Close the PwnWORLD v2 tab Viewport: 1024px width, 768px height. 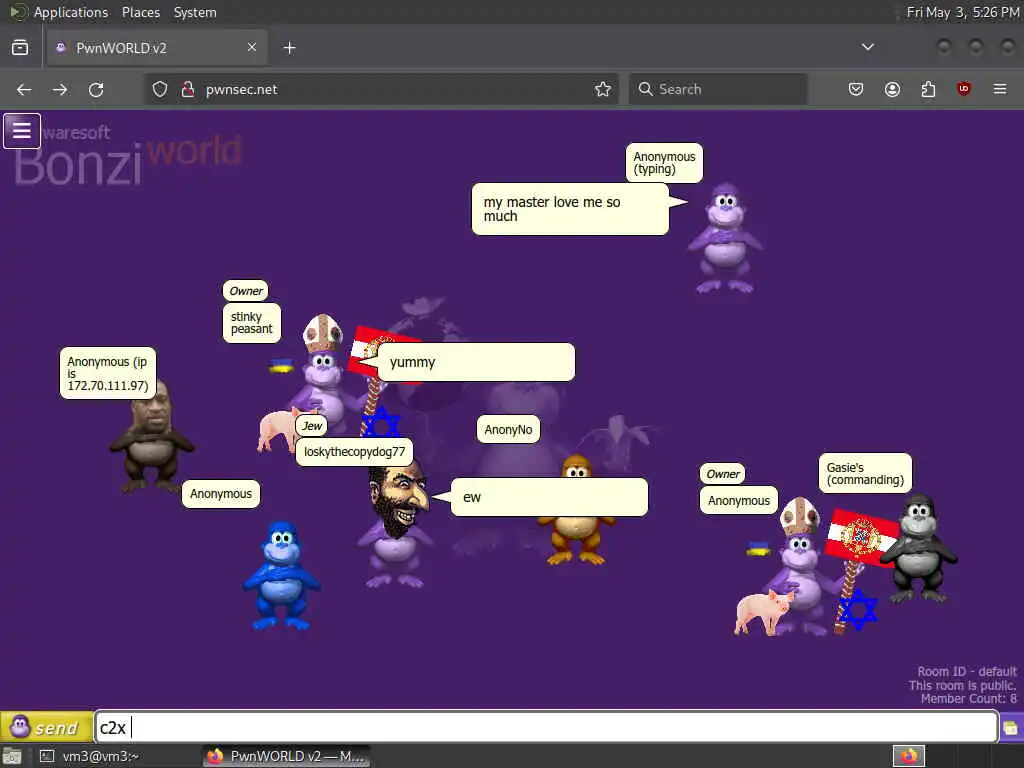252,47
